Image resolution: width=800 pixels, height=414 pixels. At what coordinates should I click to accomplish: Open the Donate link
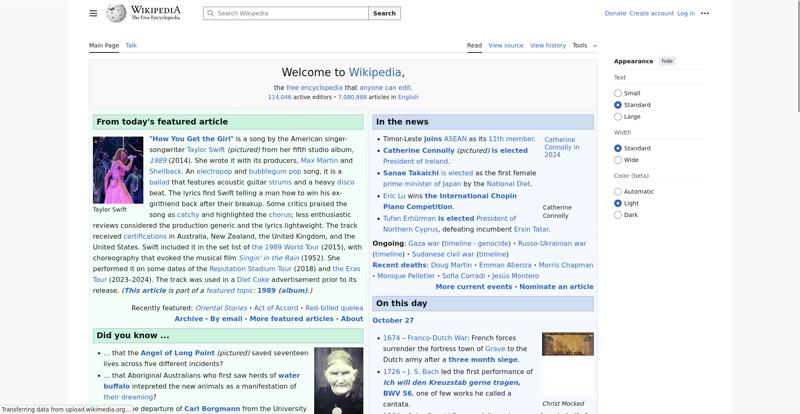click(x=615, y=13)
